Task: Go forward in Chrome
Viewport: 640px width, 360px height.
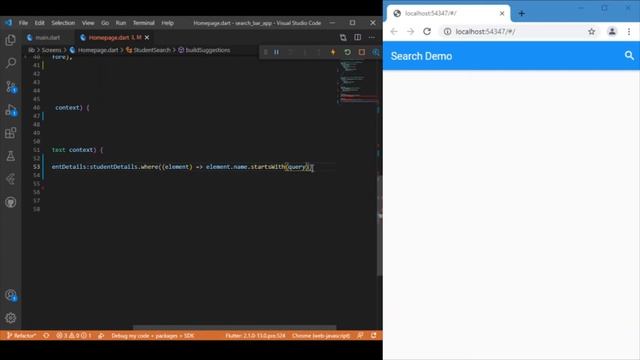Action: 410,31
